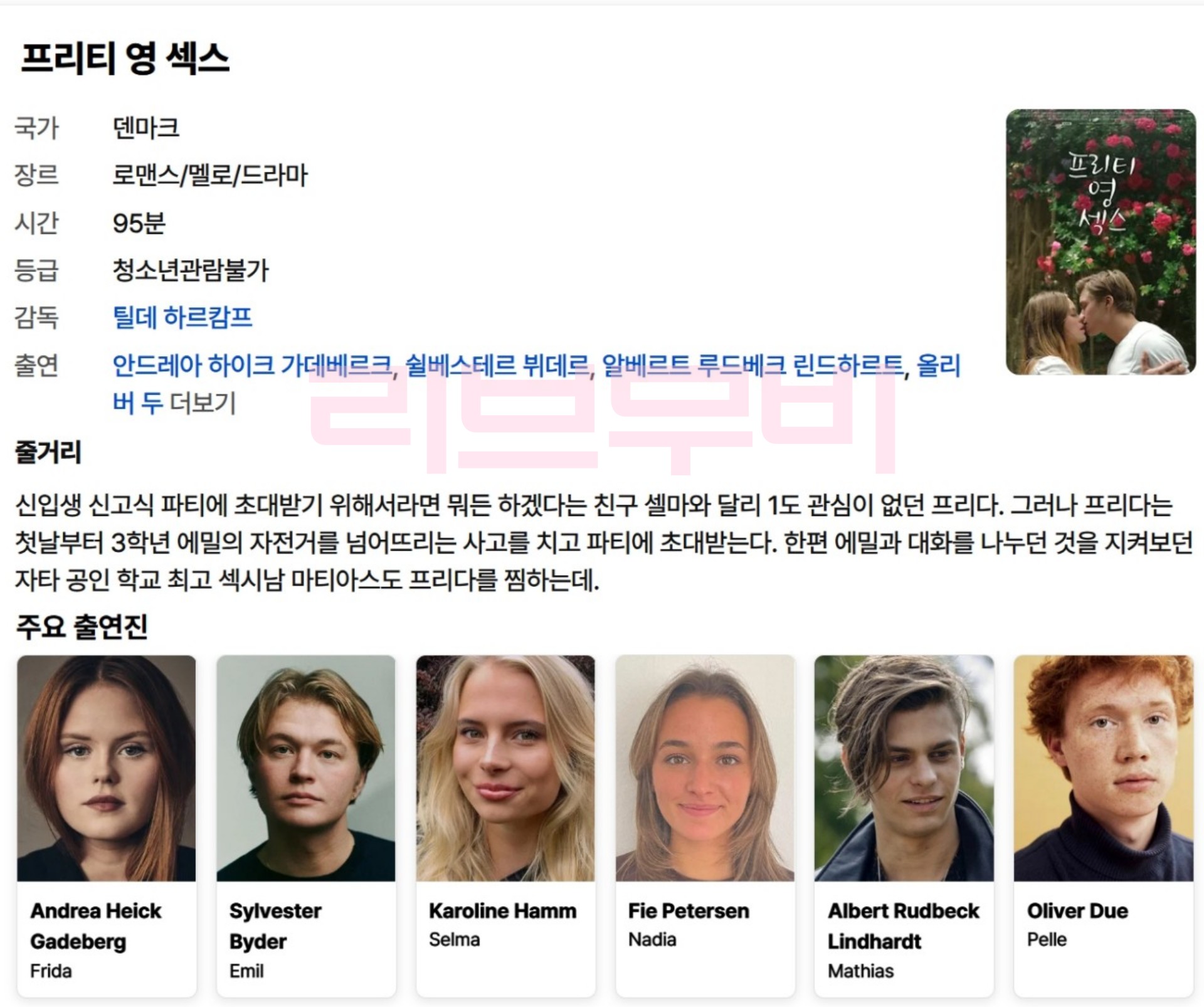Click the movie title 프리티 영 섹스
The height and width of the screenshot is (1007, 1204).
pyautogui.click(x=125, y=58)
